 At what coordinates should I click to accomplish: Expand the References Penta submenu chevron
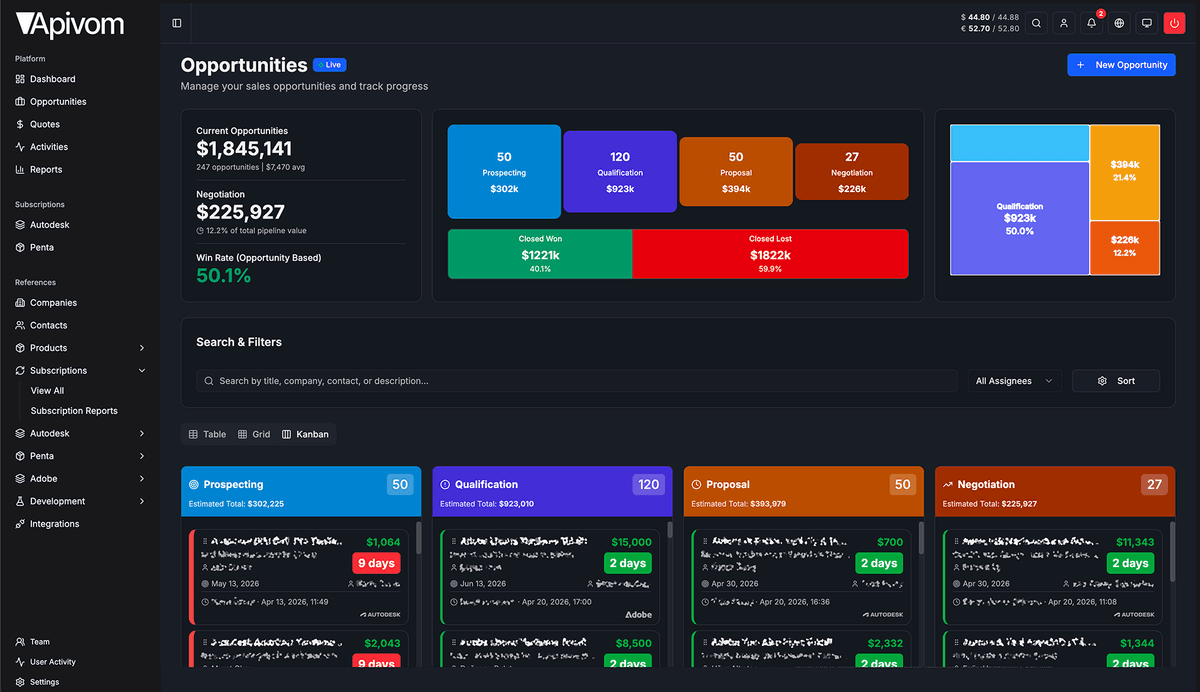point(142,456)
